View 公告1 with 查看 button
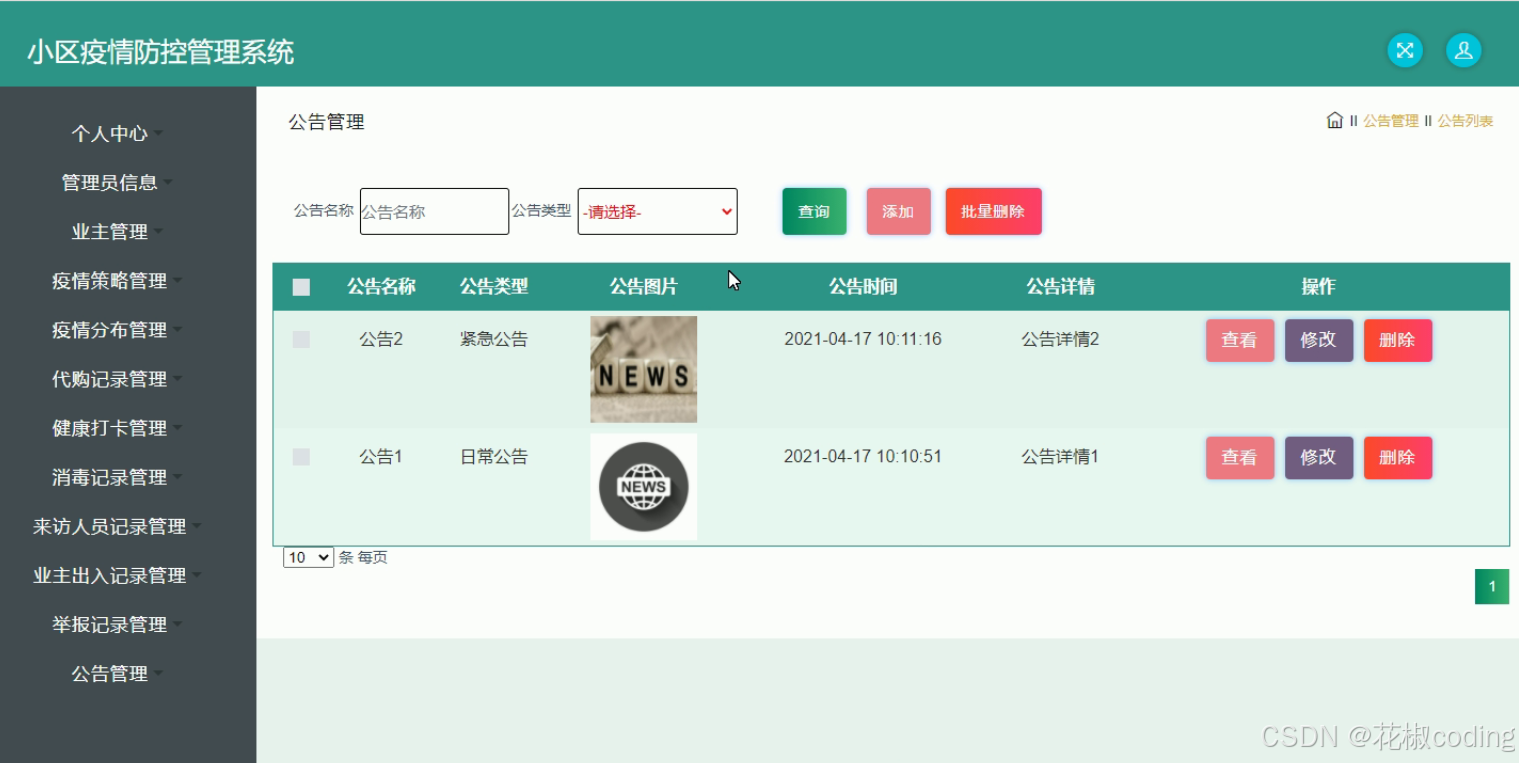1519x763 pixels. (x=1239, y=457)
